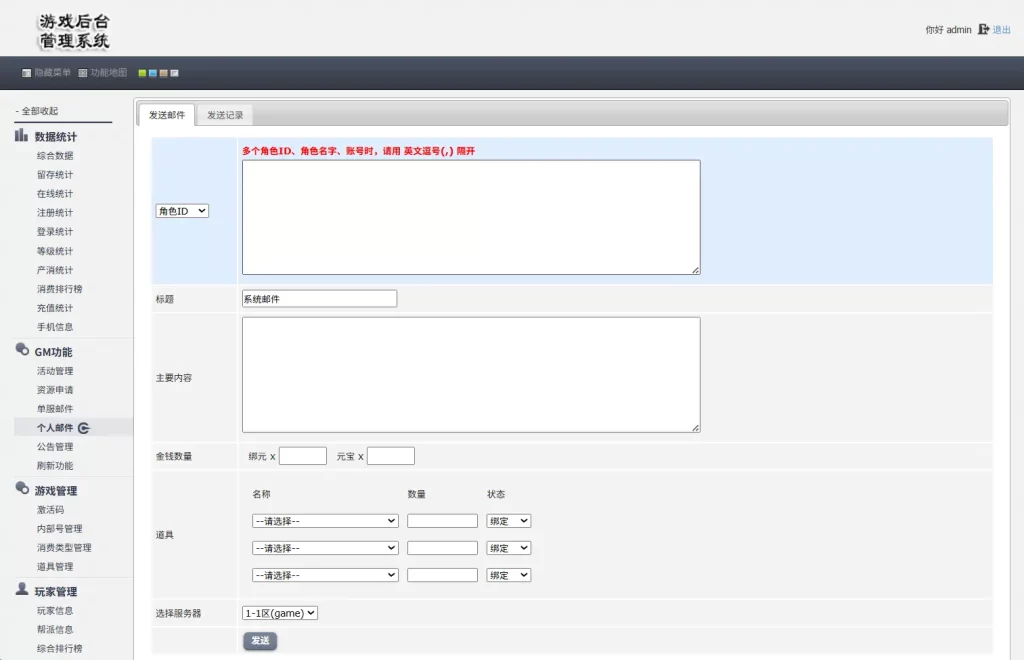The height and width of the screenshot is (660, 1024).
Task: Click the GM功能 section icon
Action: 22,351
